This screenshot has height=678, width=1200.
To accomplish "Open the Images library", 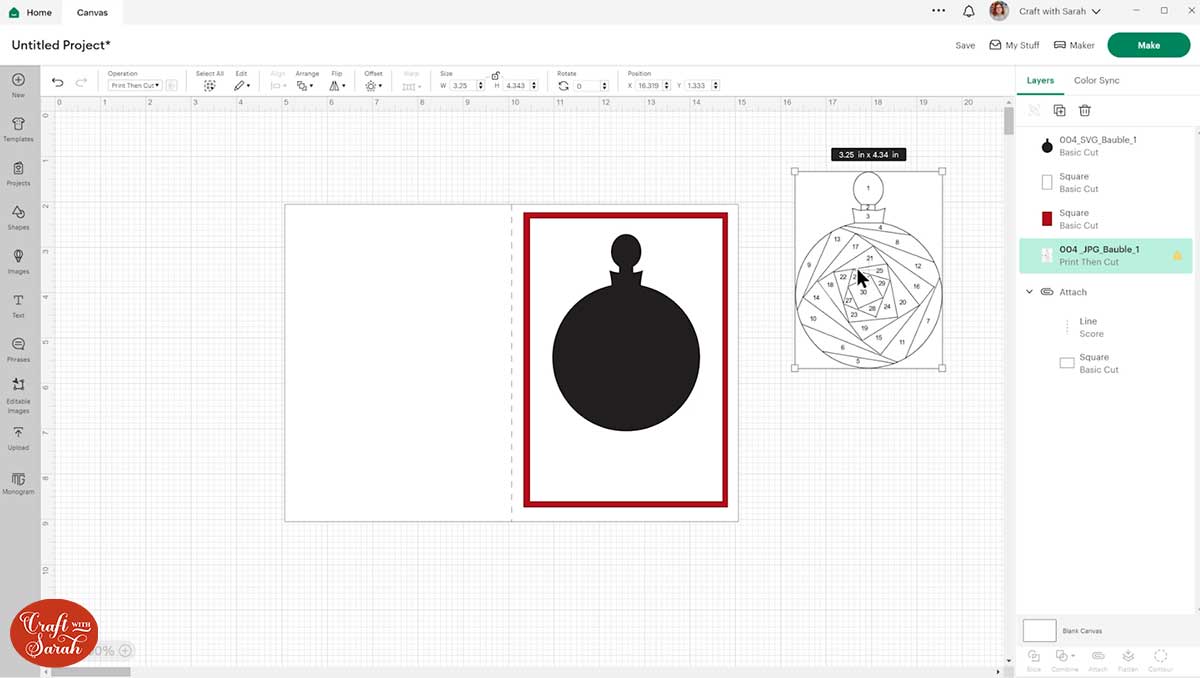I will (x=18, y=260).
